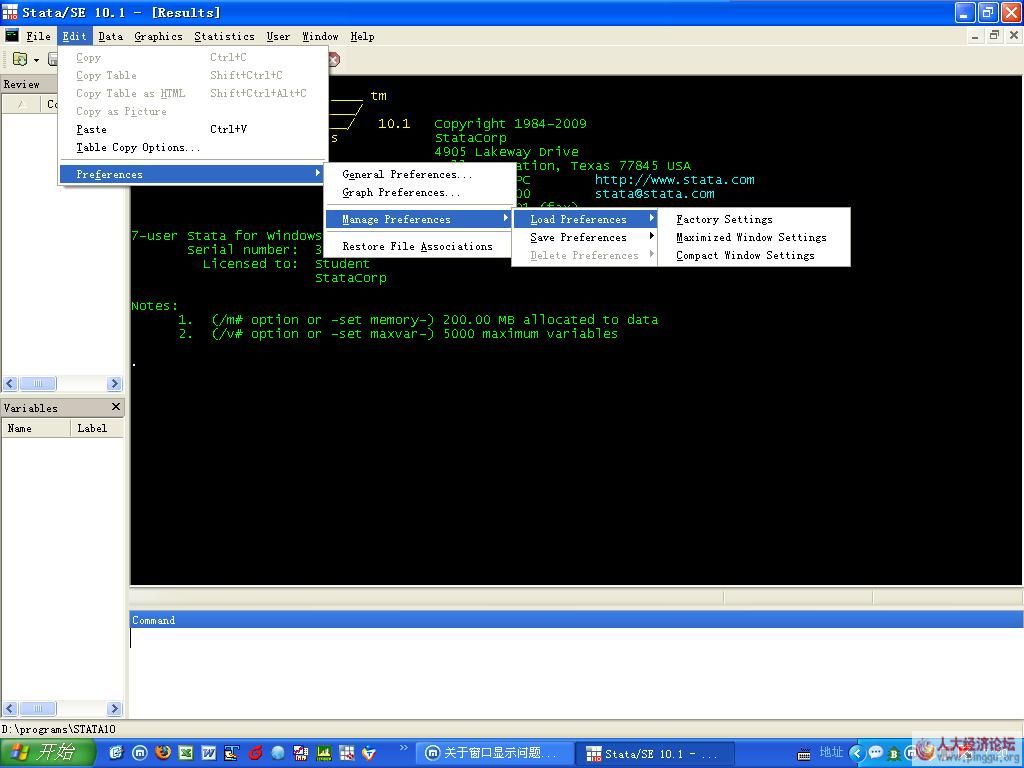Click Restore File Associations
The width and height of the screenshot is (1024, 768).
pos(417,246)
